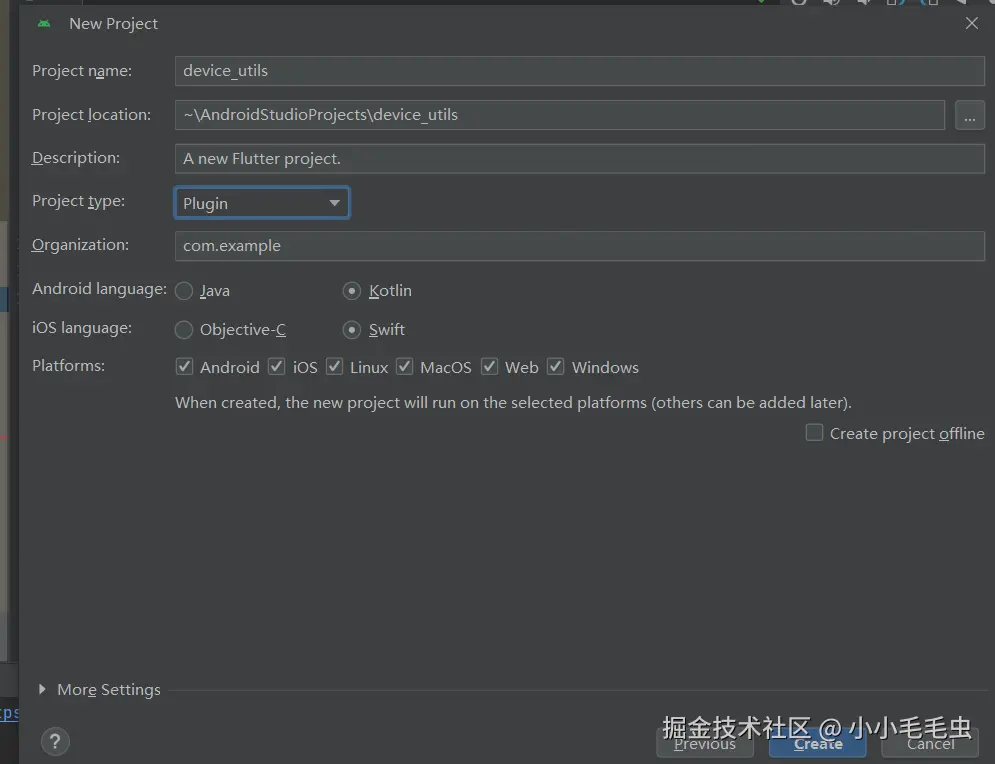Uncheck the Web platform checkbox

[x=489, y=367]
